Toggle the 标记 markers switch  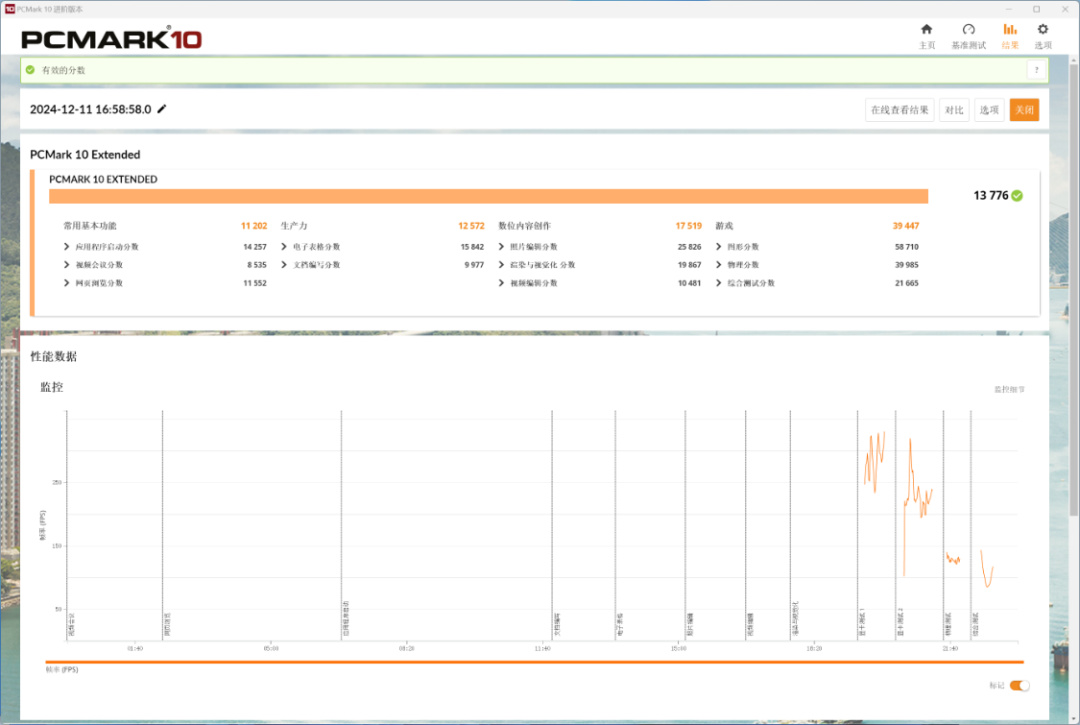pyautogui.click(x=1019, y=685)
